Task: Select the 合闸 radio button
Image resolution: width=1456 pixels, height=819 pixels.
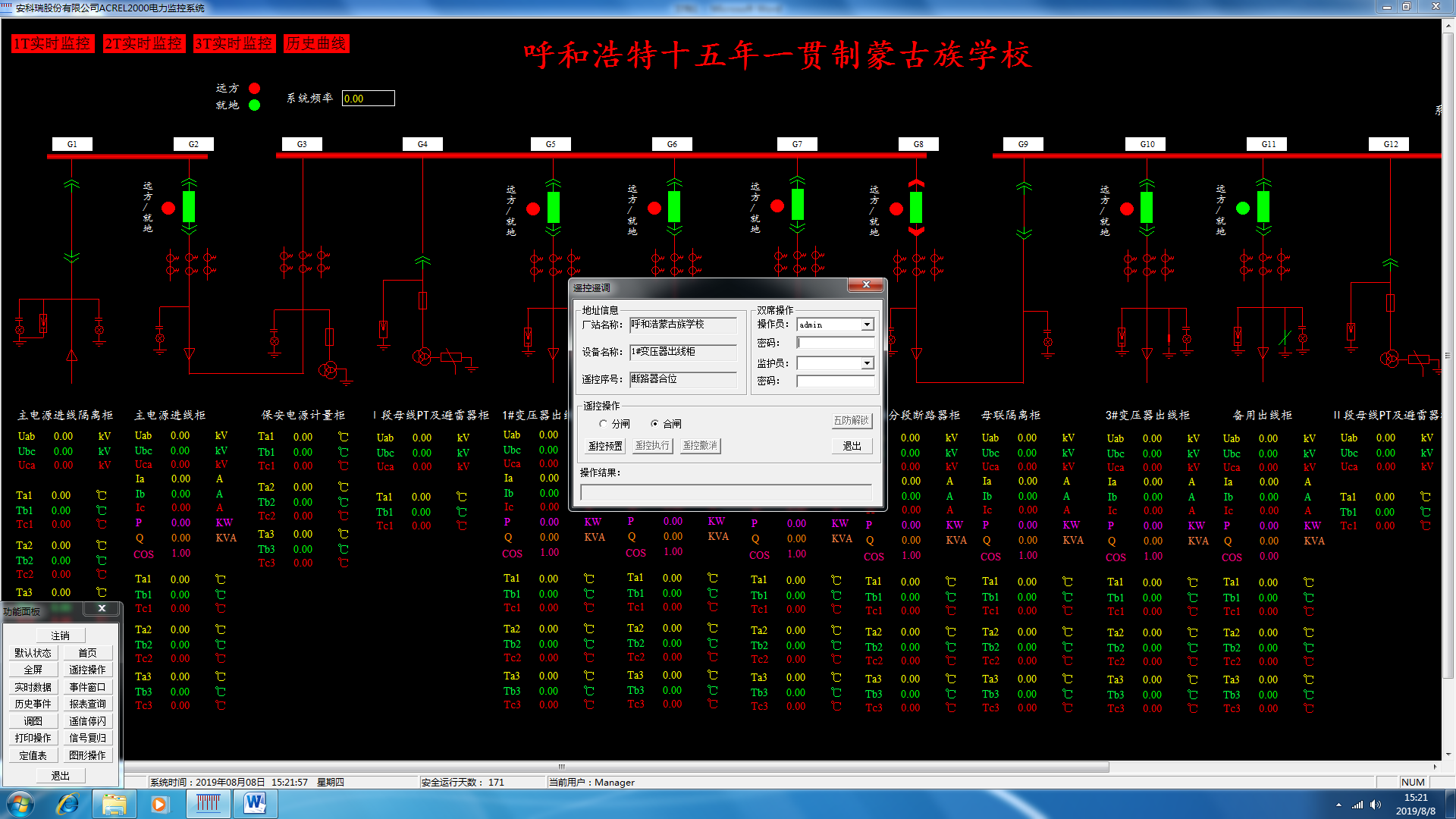Action: pyautogui.click(x=654, y=424)
